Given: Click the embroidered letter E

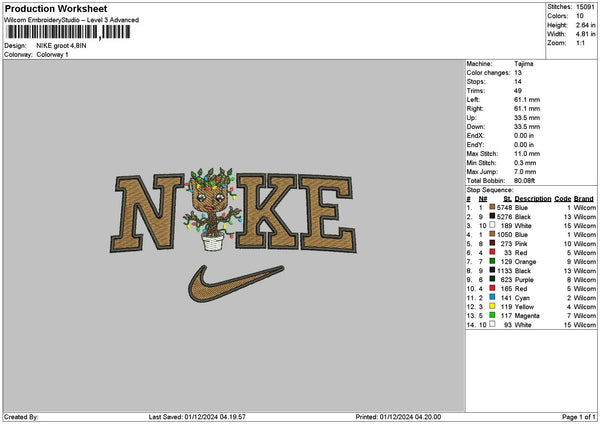Looking at the screenshot, I should [327, 213].
